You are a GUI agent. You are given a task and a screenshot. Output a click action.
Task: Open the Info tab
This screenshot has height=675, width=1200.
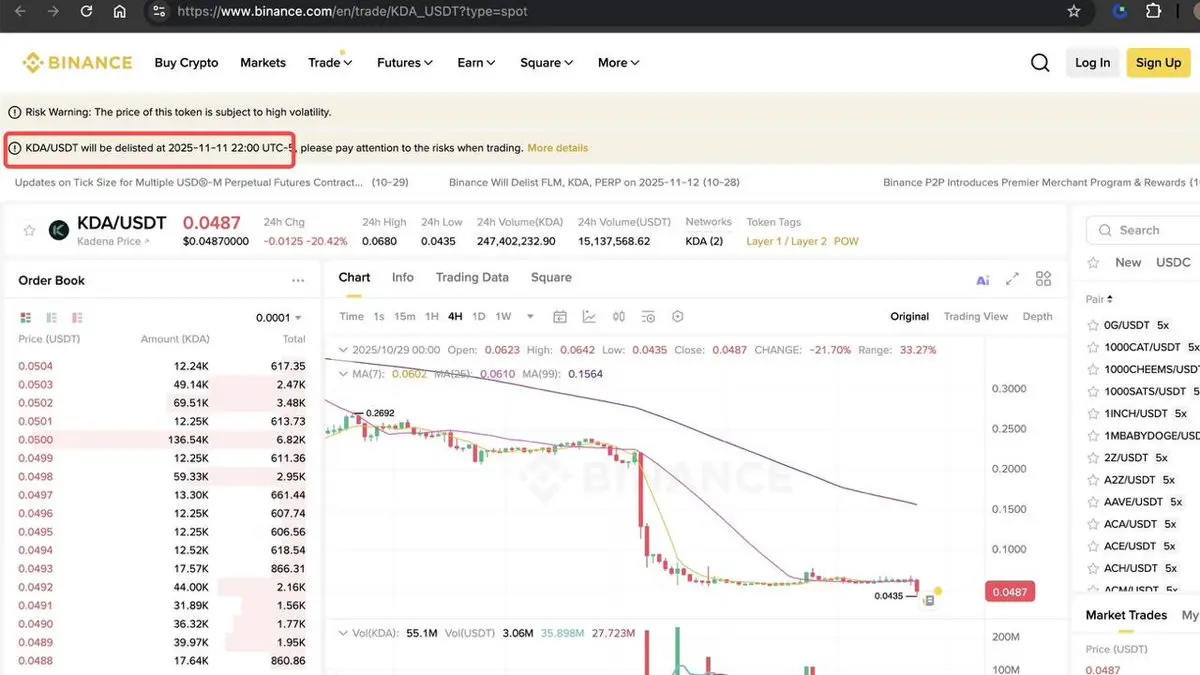click(x=403, y=277)
